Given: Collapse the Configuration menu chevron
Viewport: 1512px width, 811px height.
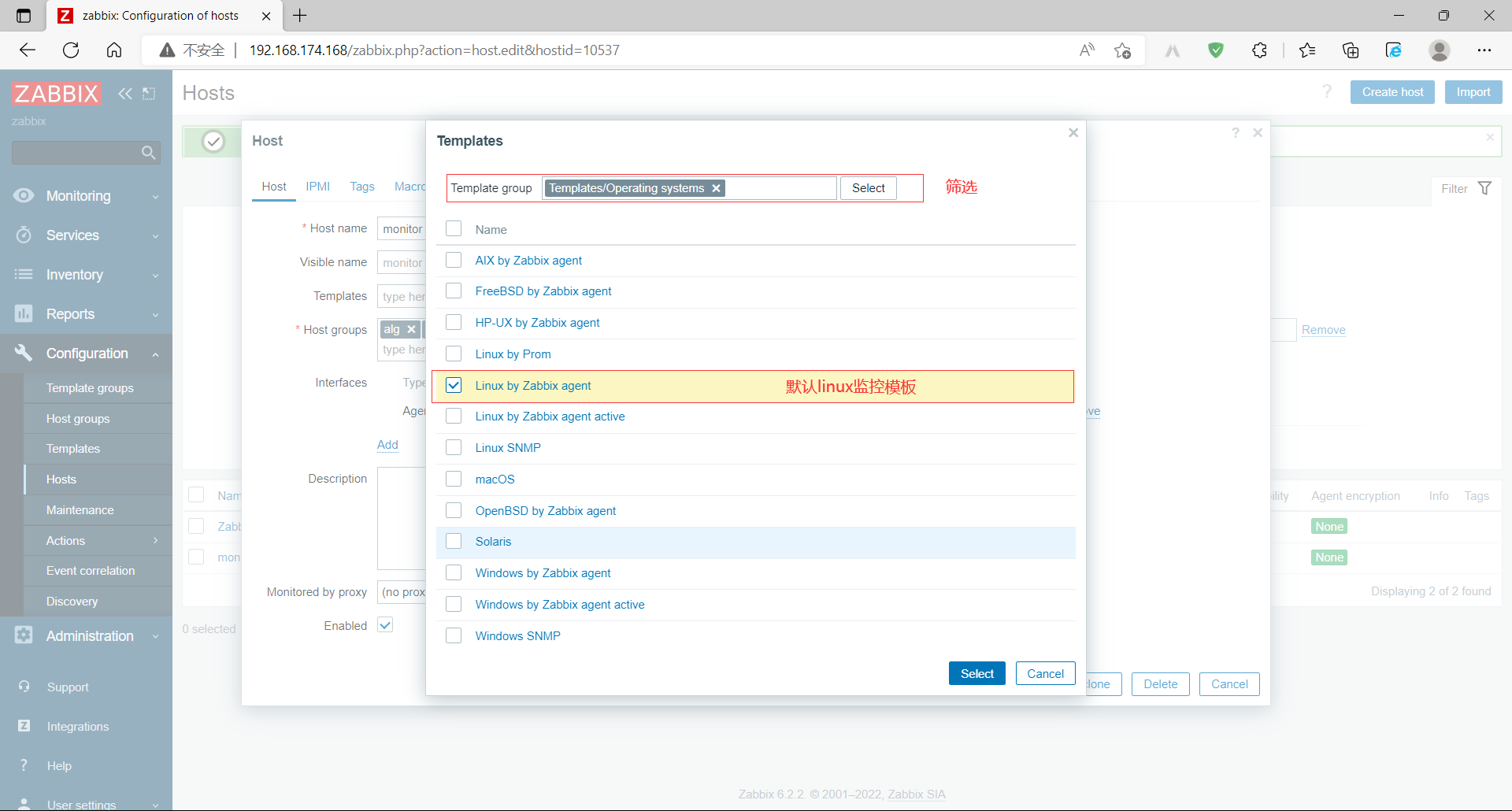Looking at the screenshot, I should tap(155, 354).
